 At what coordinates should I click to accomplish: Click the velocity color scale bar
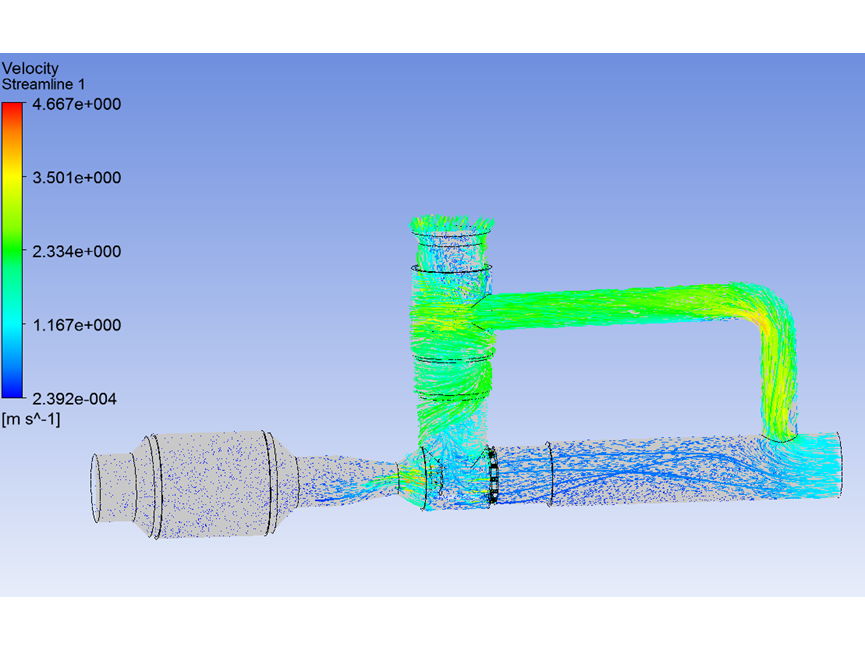(x=12, y=250)
